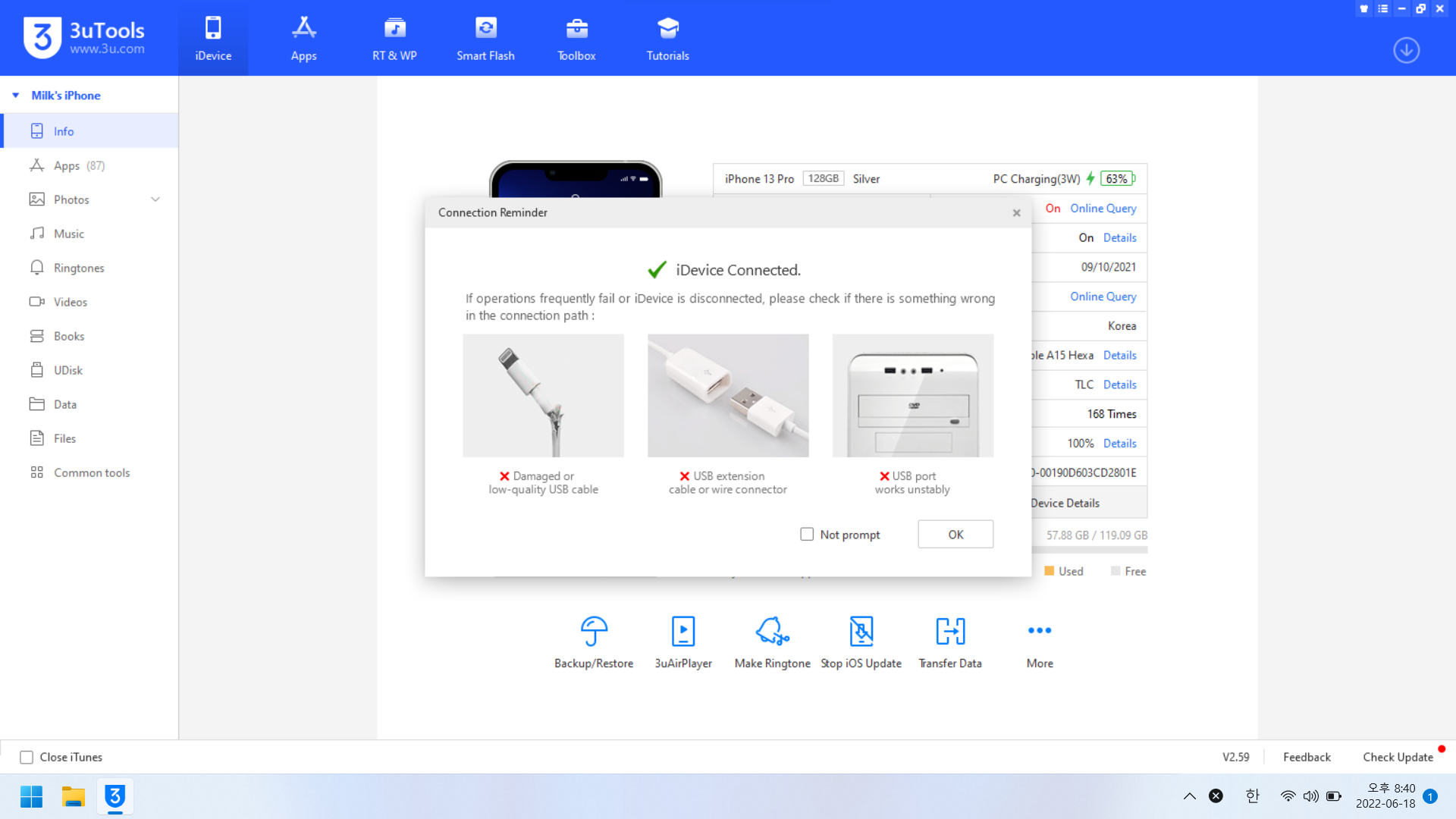The height and width of the screenshot is (819, 1456).
Task: Open Windows Start menu
Action: tap(31, 796)
